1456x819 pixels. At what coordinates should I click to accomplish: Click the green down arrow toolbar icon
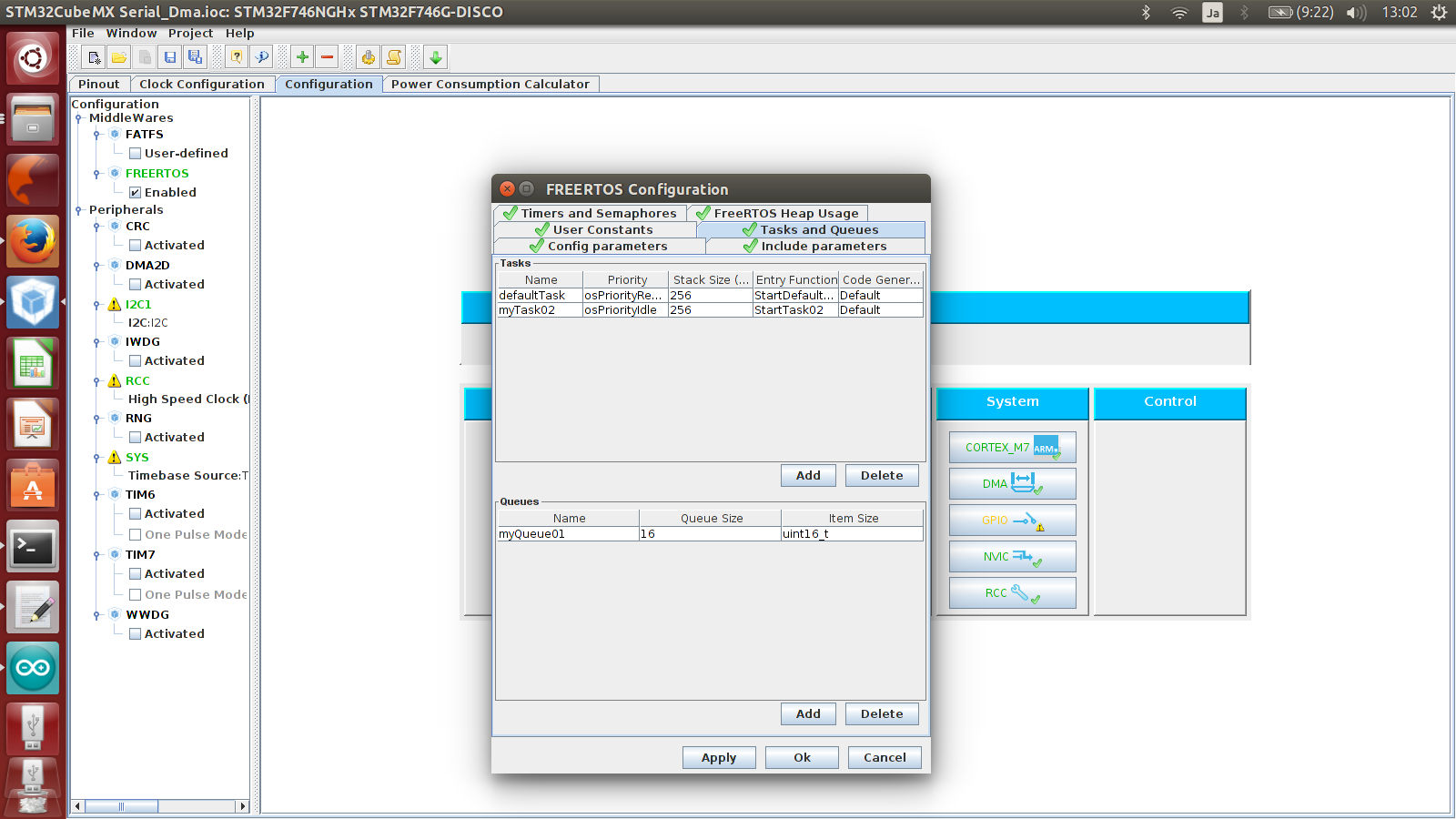tap(436, 57)
